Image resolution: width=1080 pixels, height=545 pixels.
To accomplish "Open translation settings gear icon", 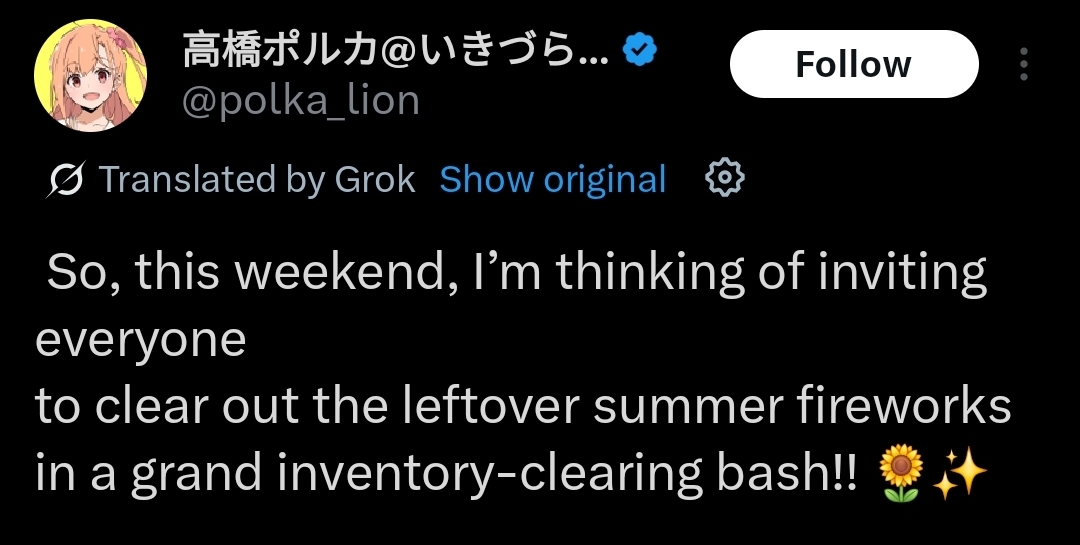I will 725,178.
